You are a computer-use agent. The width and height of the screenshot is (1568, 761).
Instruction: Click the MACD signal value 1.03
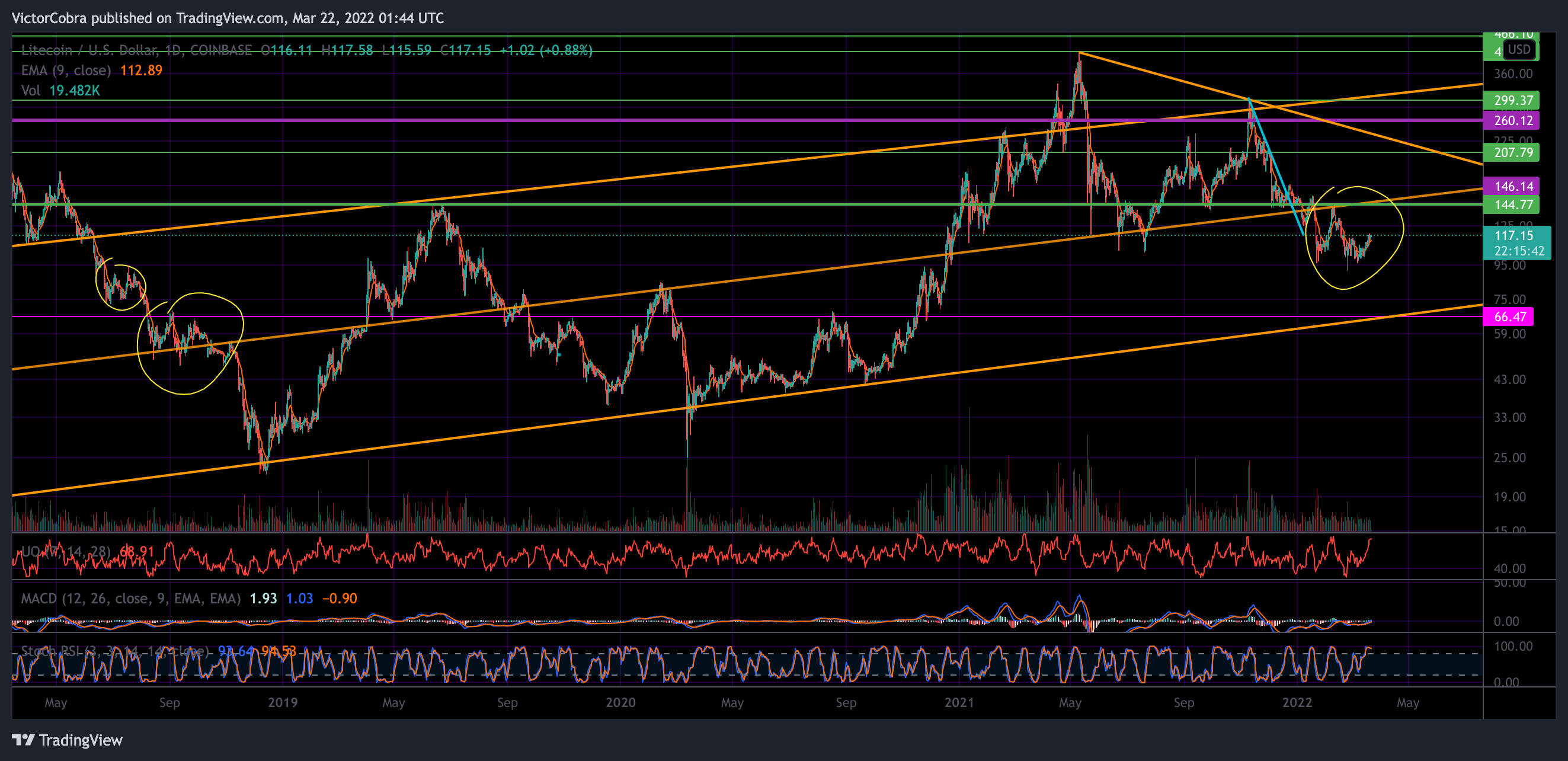click(299, 599)
